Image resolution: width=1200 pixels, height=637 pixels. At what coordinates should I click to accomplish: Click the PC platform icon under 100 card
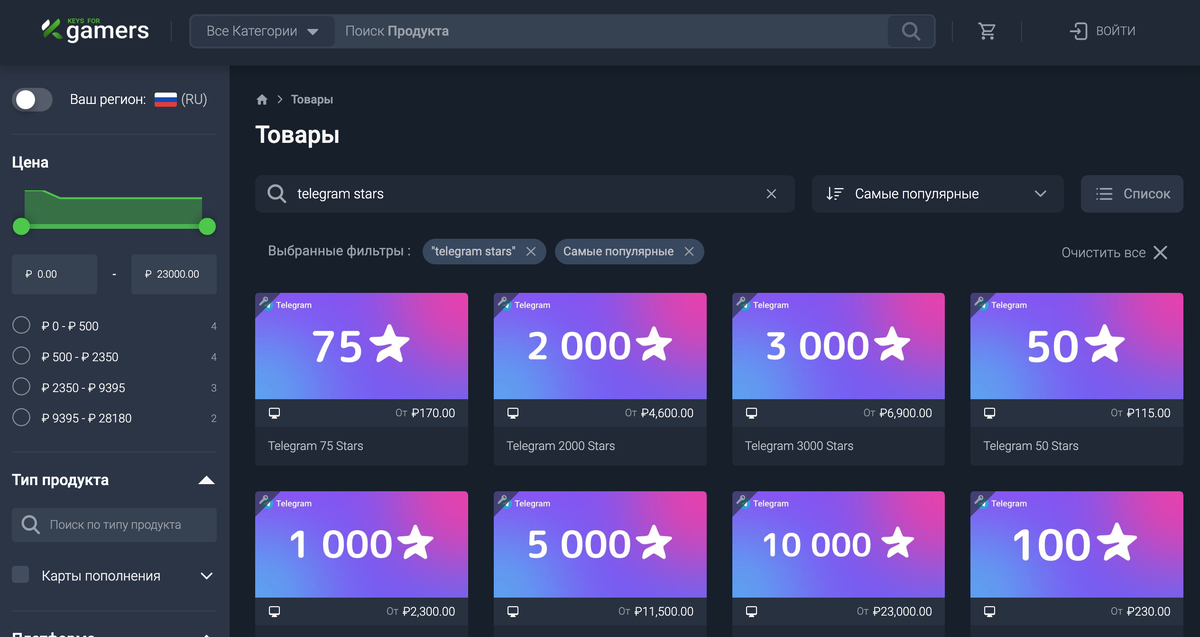(x=989, y=611)
